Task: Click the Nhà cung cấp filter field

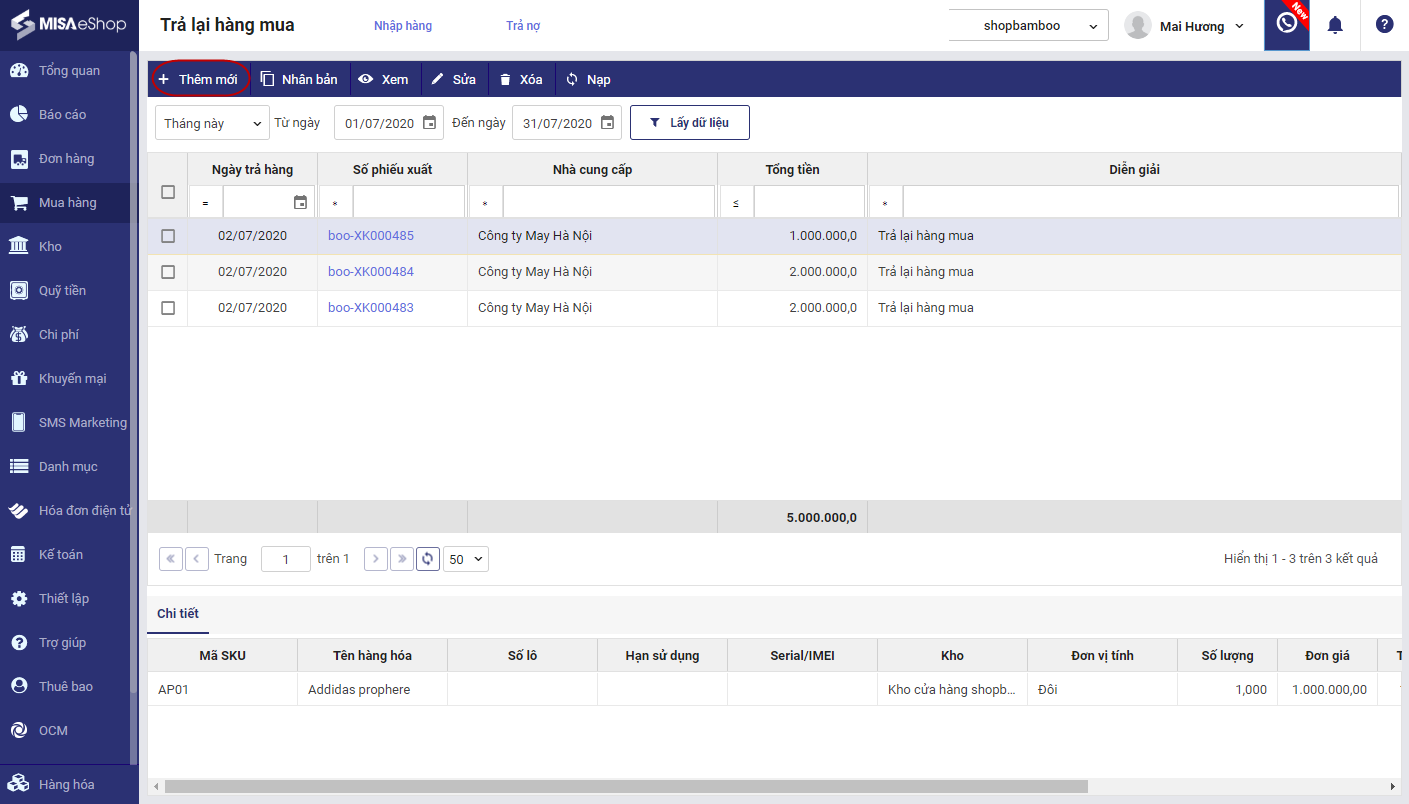Action: click(608, 203)
